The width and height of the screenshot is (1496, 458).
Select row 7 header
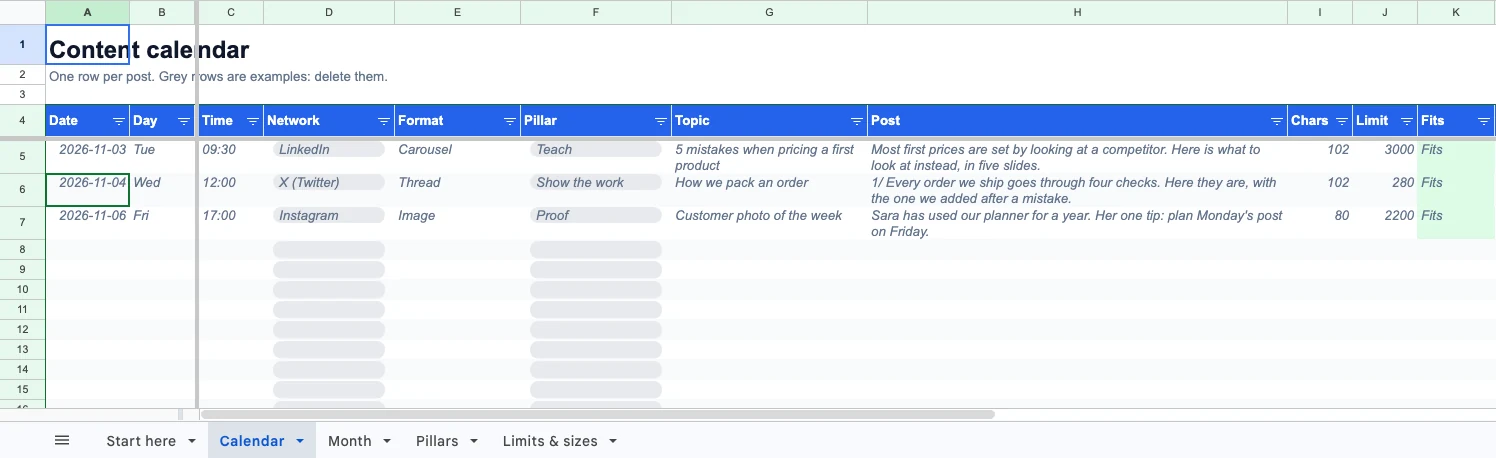pyautogui.click(x=22, y=222)
